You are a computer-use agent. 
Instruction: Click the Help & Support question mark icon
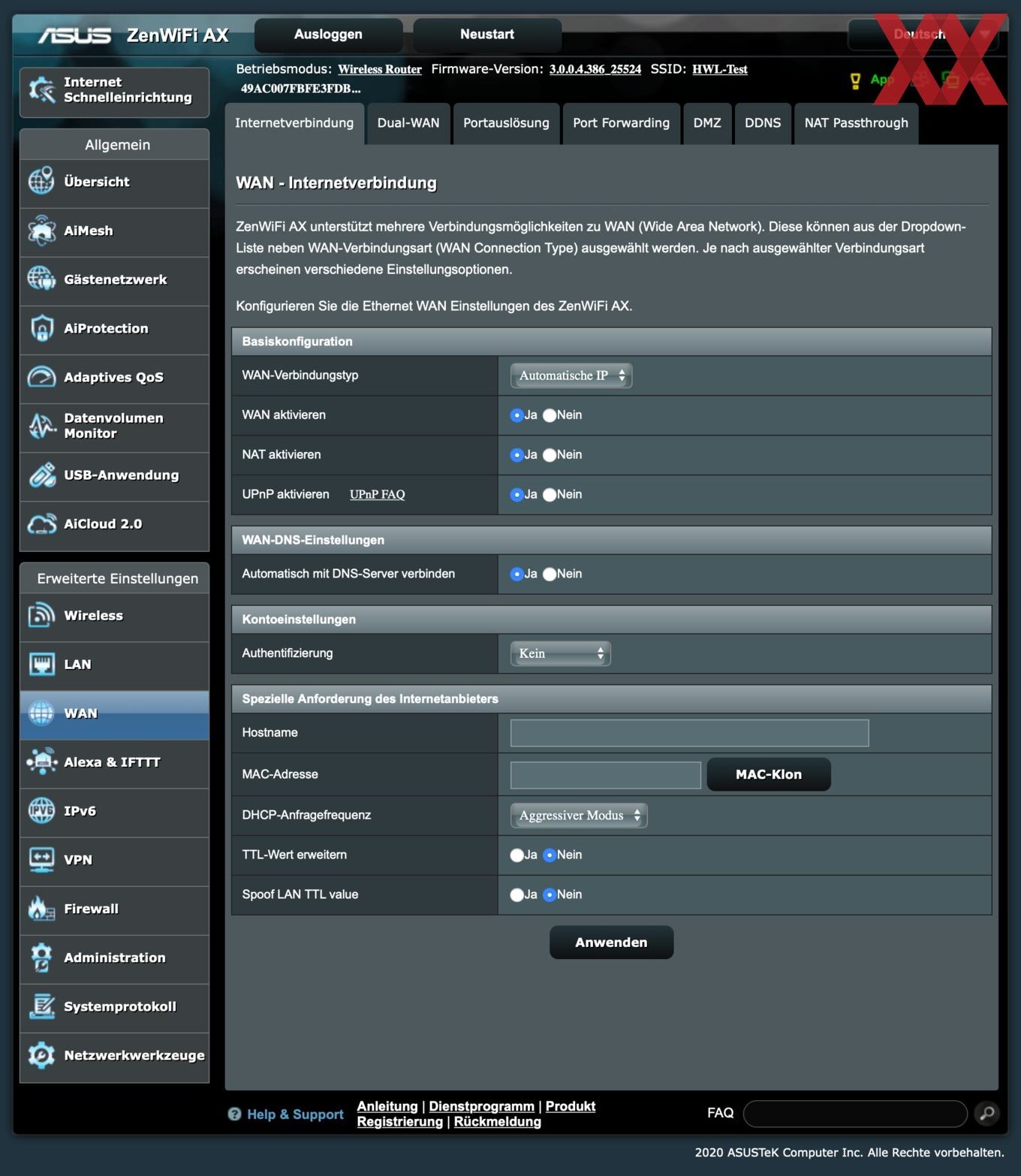tap(234, 1114)
